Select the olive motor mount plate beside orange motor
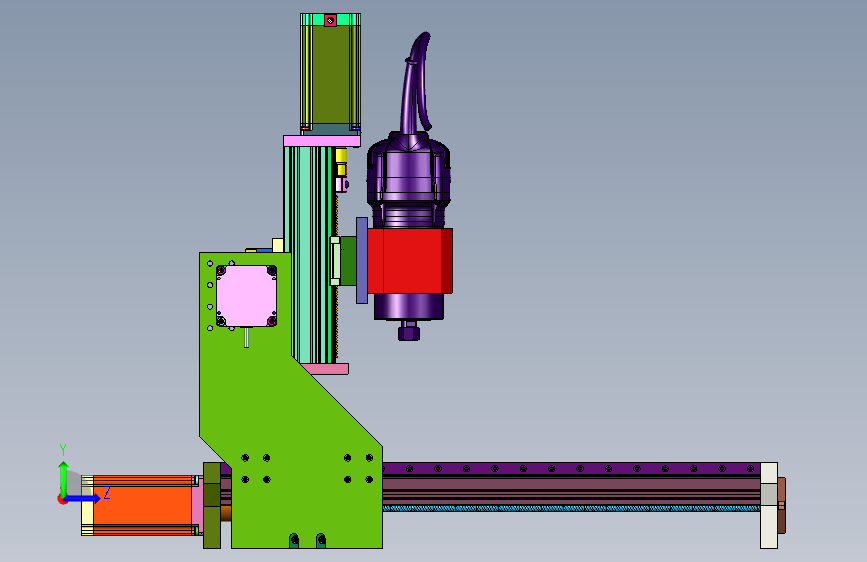The height and width of the screenshot is (562, 867). [x=212, y=506]
